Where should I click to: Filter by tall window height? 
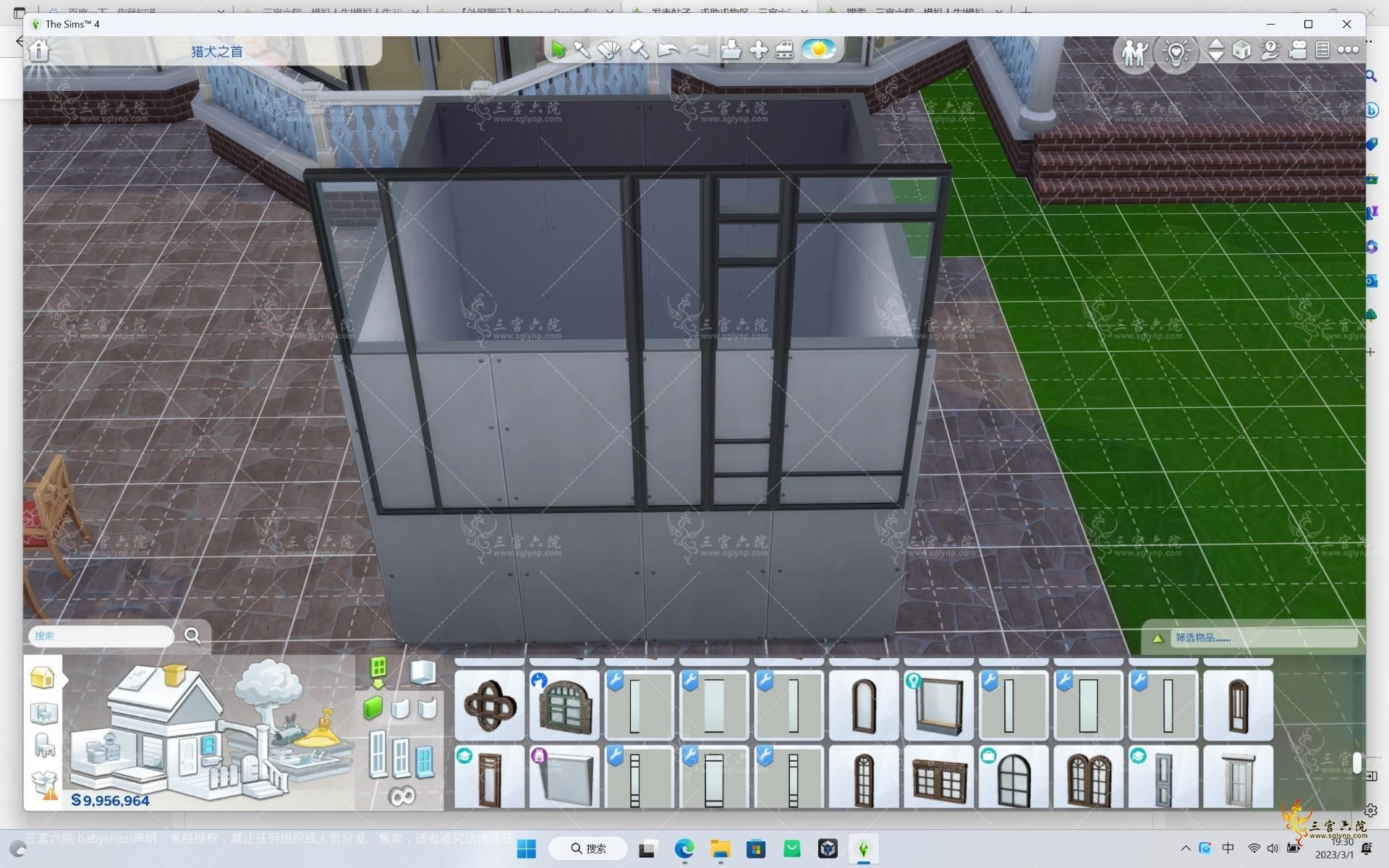(x=377, y=754)
